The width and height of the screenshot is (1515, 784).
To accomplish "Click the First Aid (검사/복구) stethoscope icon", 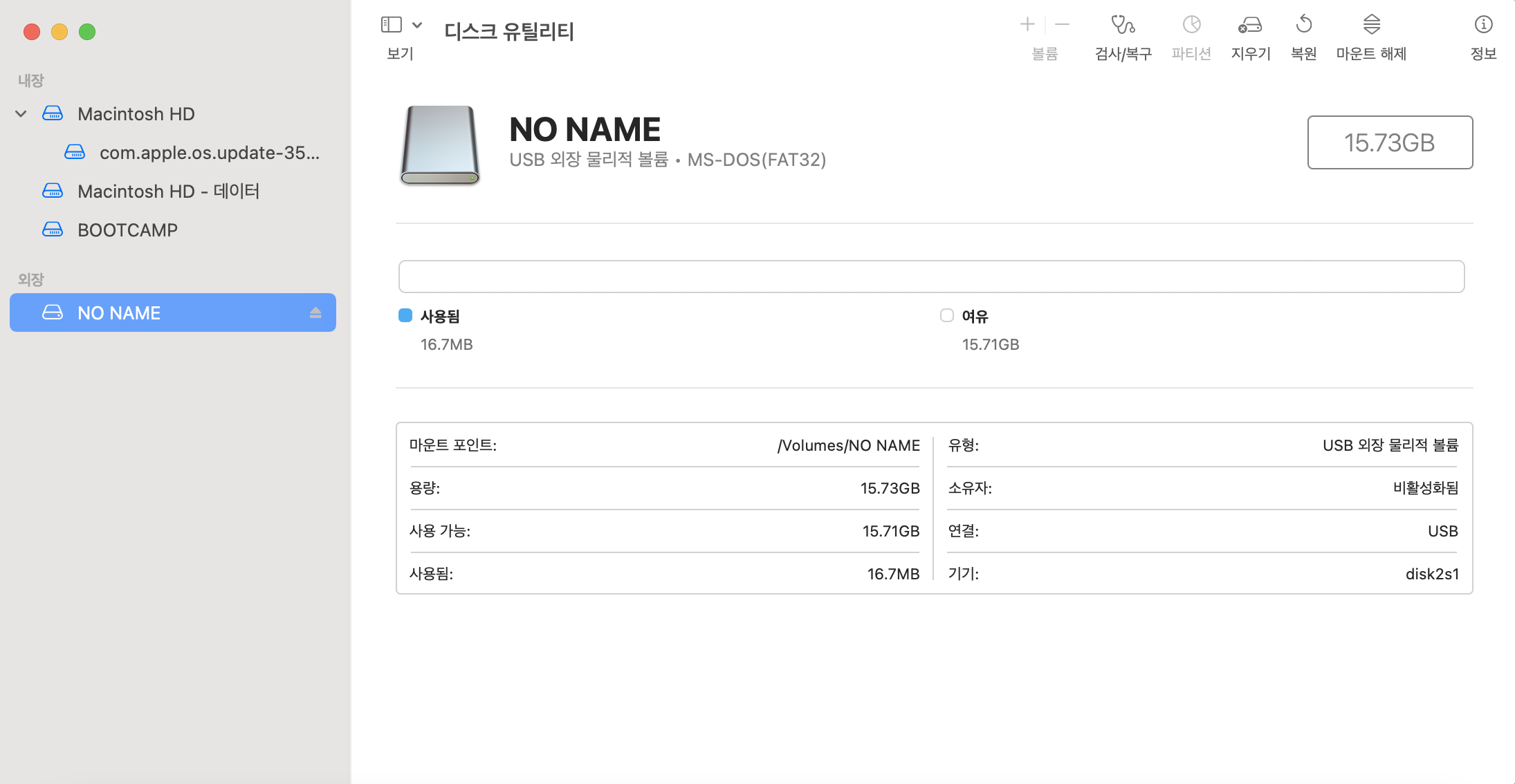I will (1123, 26).
